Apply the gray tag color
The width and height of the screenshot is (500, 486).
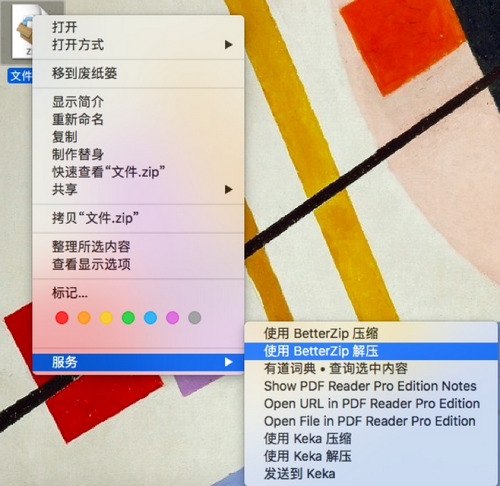pos(195,318)
